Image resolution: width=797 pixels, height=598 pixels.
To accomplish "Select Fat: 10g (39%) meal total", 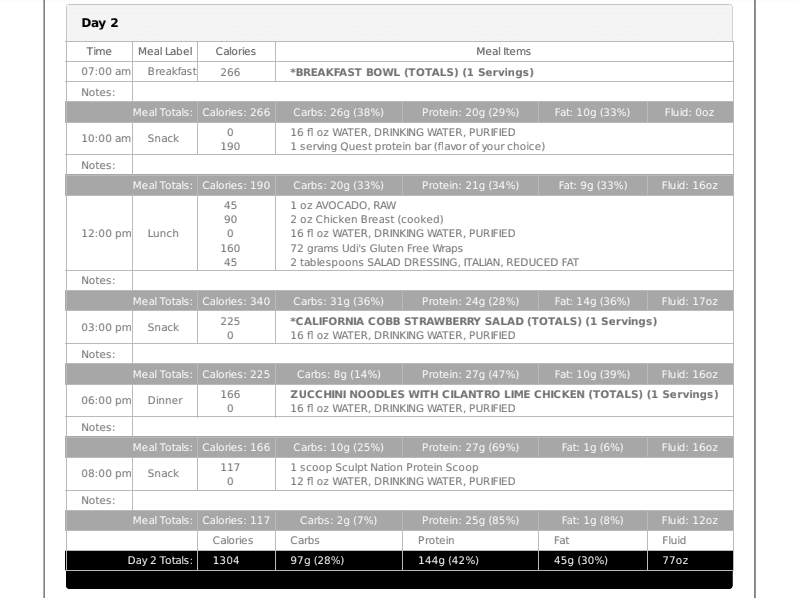I will pos(592,375).
